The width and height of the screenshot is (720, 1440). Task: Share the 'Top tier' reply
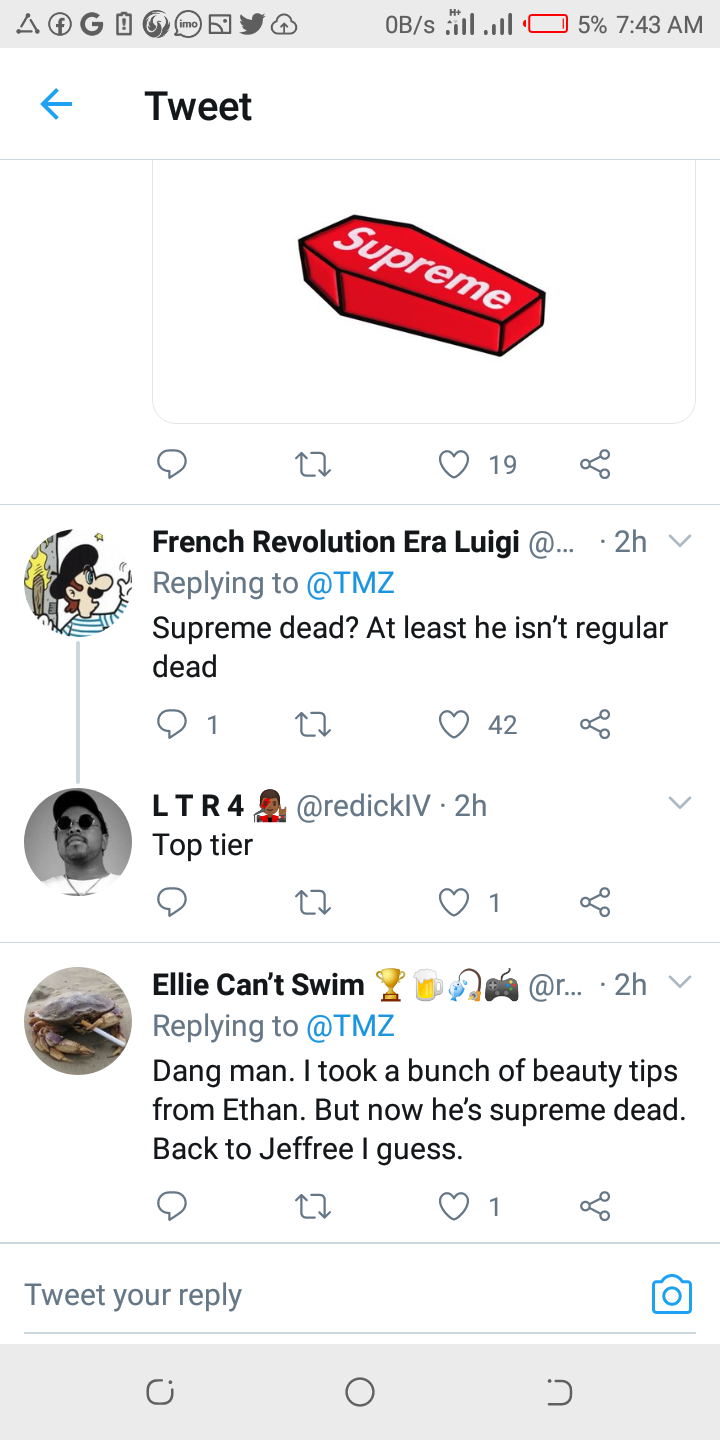(x=595, y=903)
